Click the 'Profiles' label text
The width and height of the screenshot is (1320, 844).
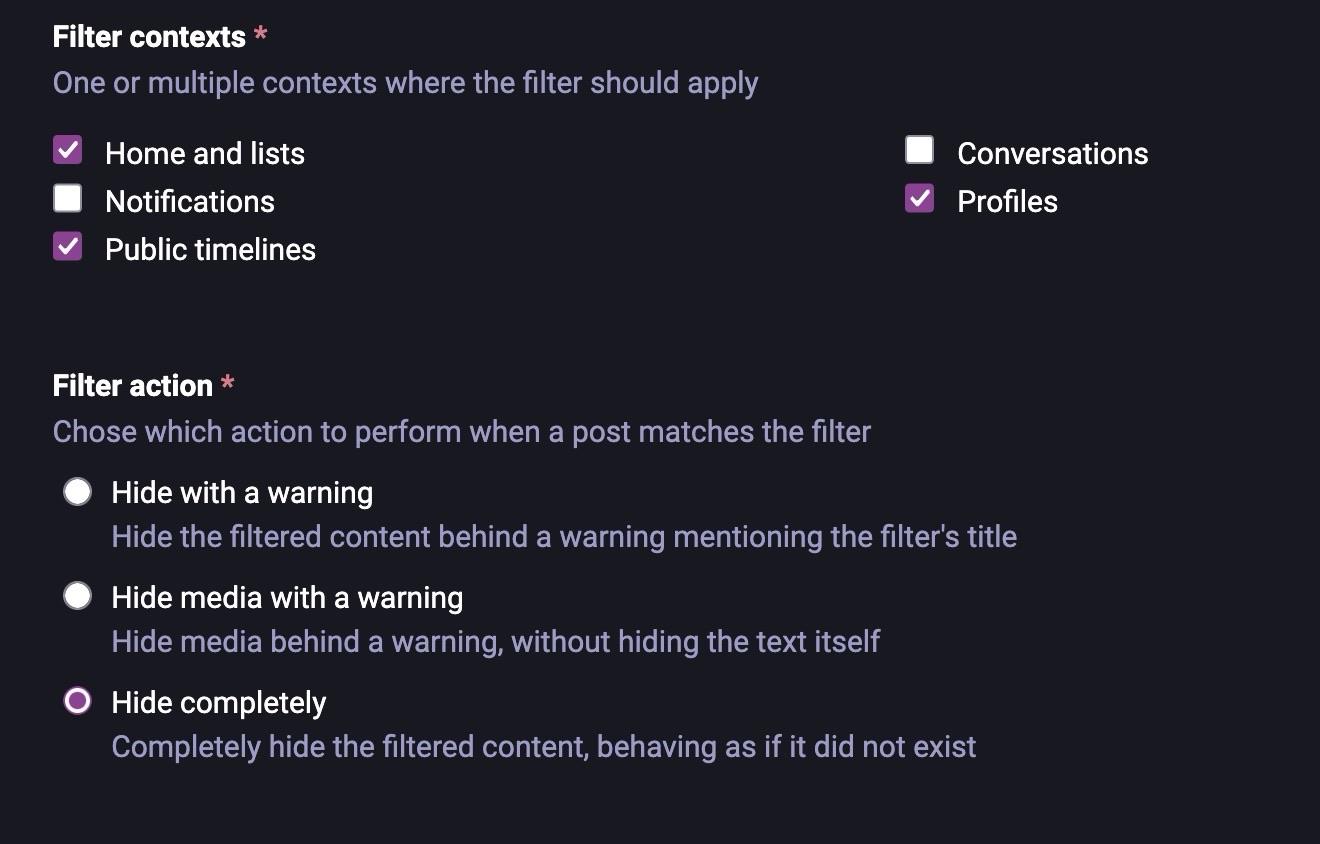1007,201
